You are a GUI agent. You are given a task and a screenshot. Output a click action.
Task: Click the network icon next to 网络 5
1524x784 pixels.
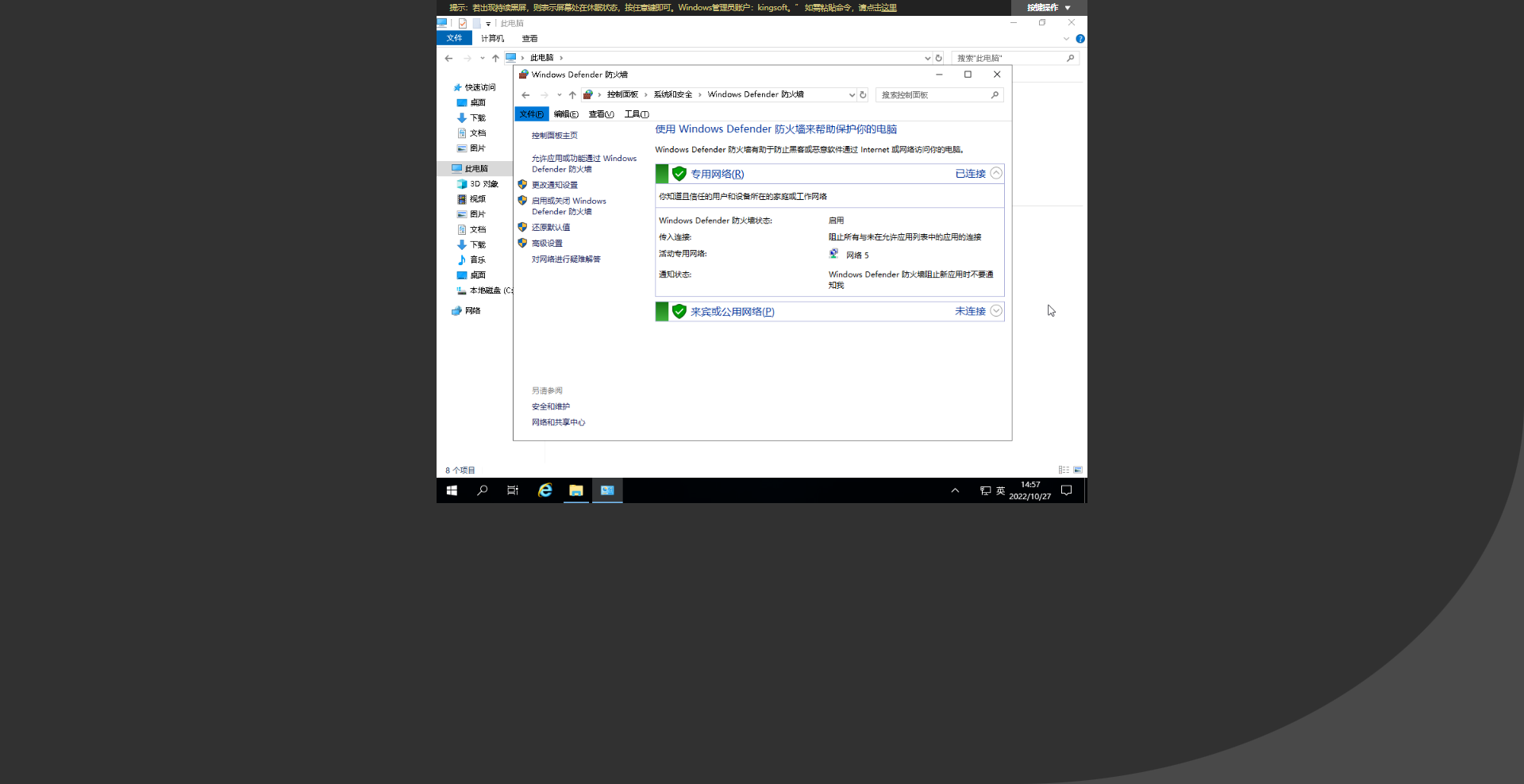click(x=834, y=254)
